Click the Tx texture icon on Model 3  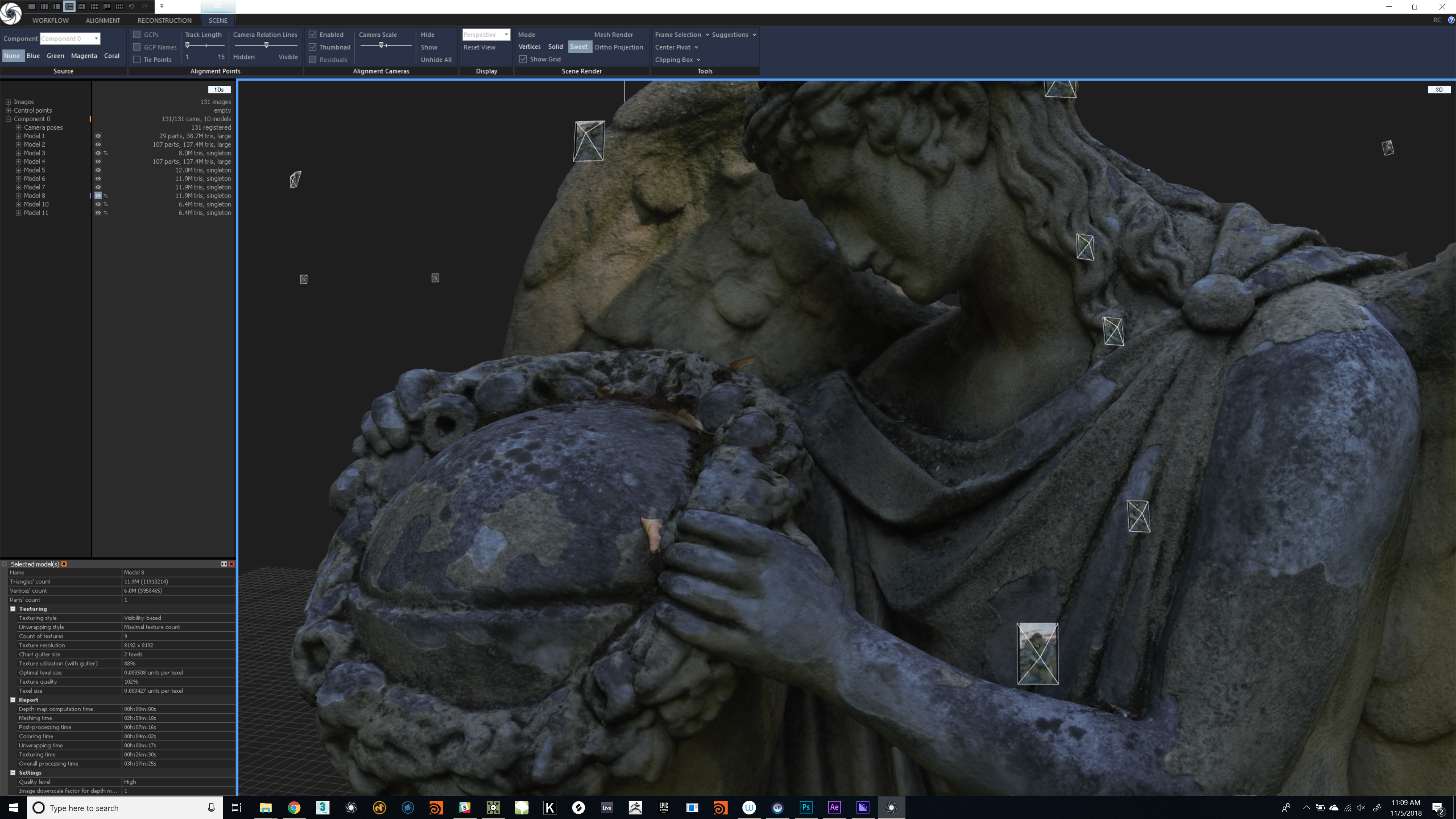point(106,153)
